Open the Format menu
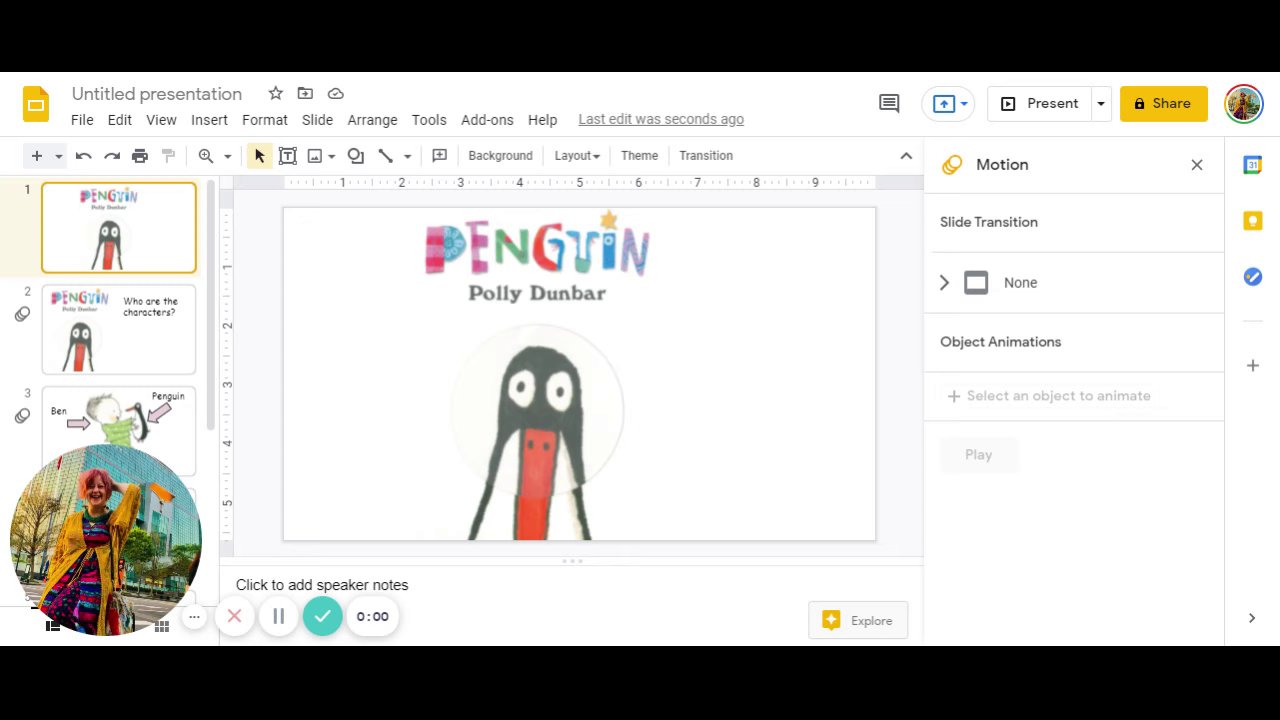Screen dimensions: 1280x720 (x=265, y=120)
